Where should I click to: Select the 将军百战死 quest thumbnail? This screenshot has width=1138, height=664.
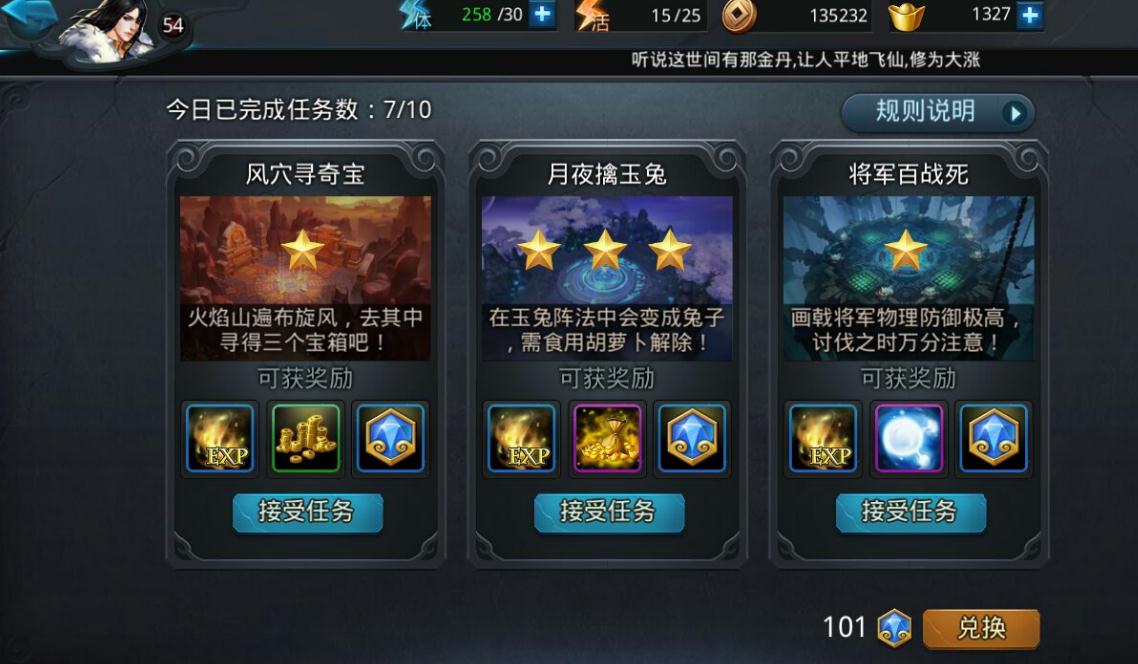[x=908, y=278]
